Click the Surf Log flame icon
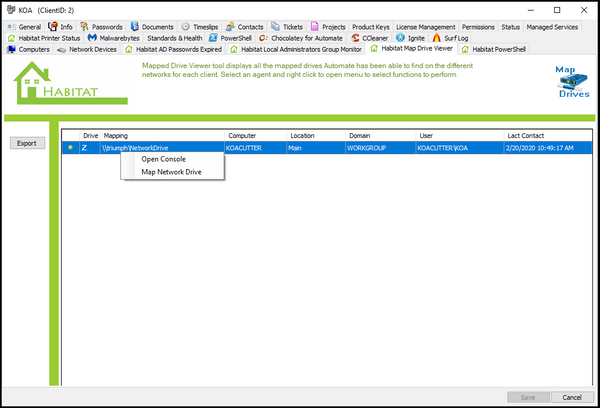This screenshot has width=600, height=408. pyautogui.click(x=437, y=38)
